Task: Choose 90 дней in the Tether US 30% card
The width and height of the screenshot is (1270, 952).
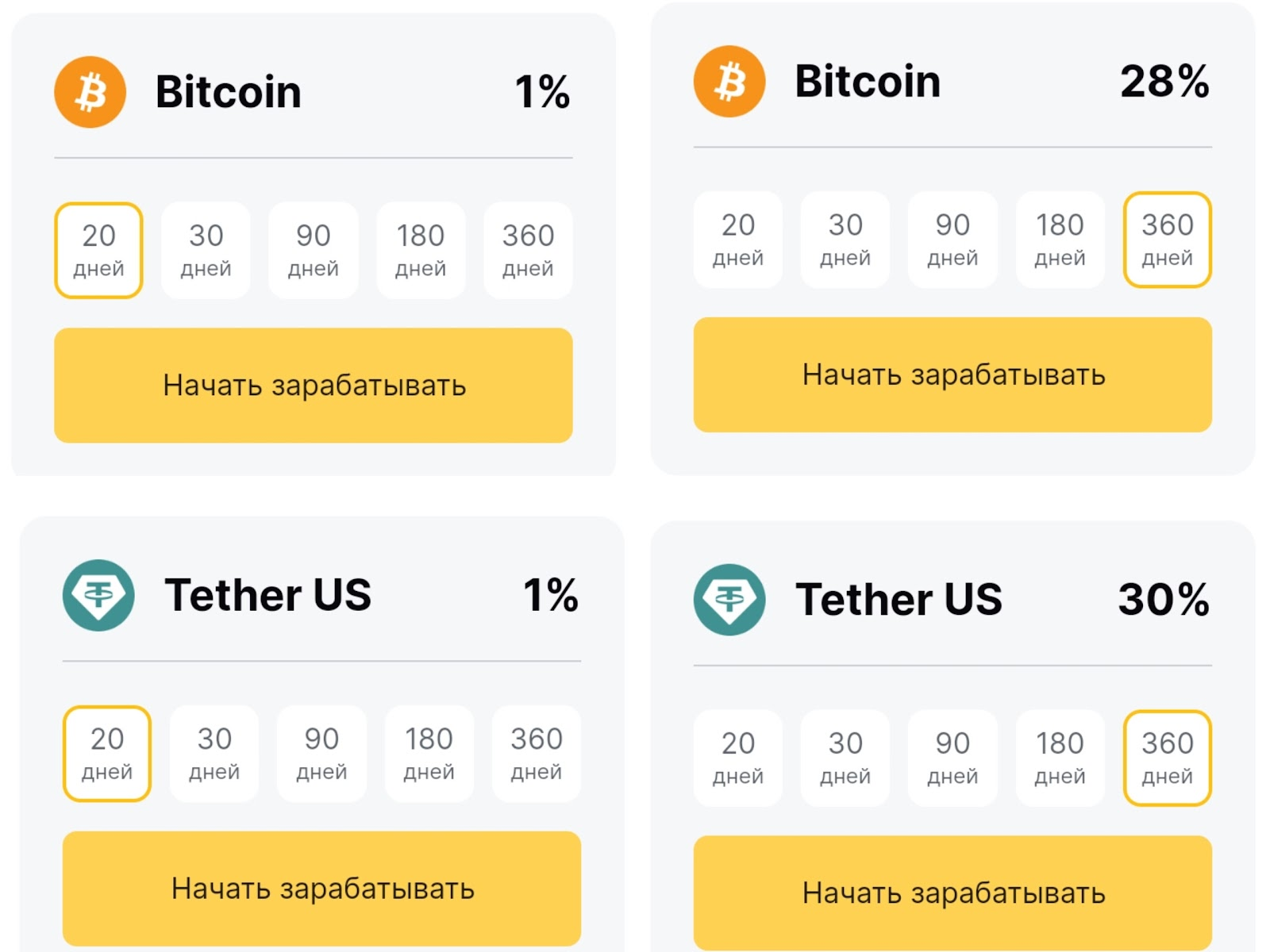Action: click(x=952, y=758)
